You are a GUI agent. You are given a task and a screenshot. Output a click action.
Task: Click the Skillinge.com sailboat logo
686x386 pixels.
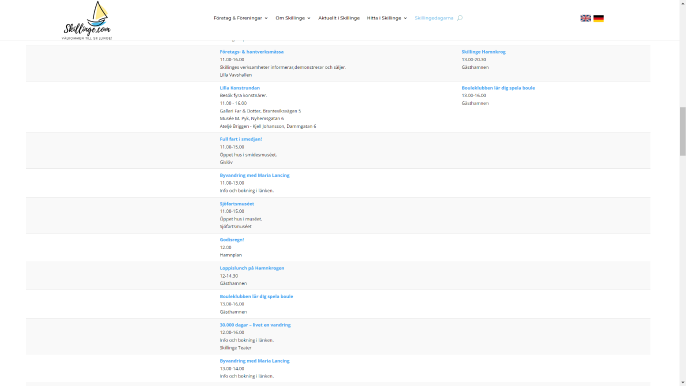(87, 21)
